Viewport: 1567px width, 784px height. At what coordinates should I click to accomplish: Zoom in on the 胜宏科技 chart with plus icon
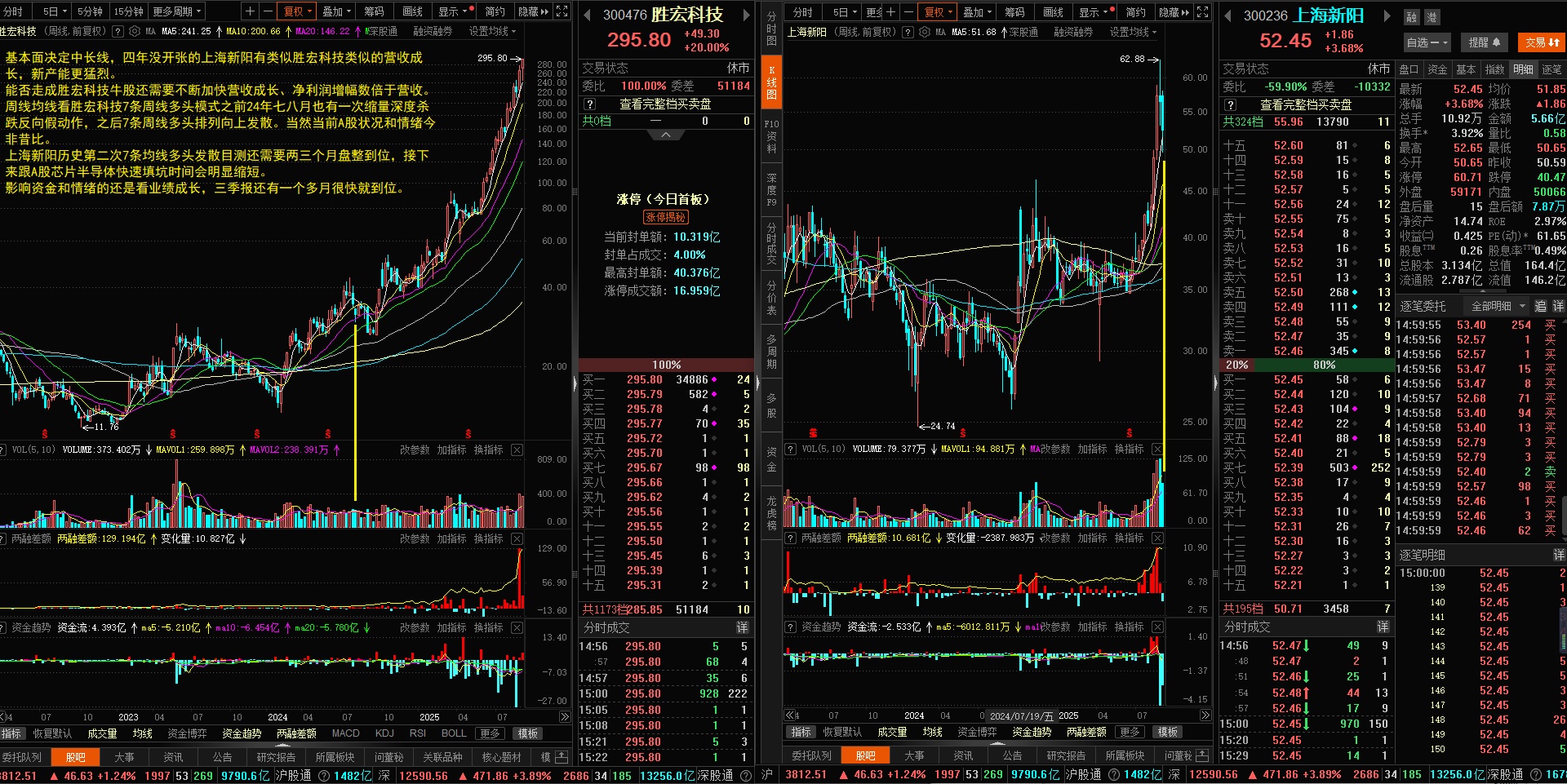(x=251, y=11)
